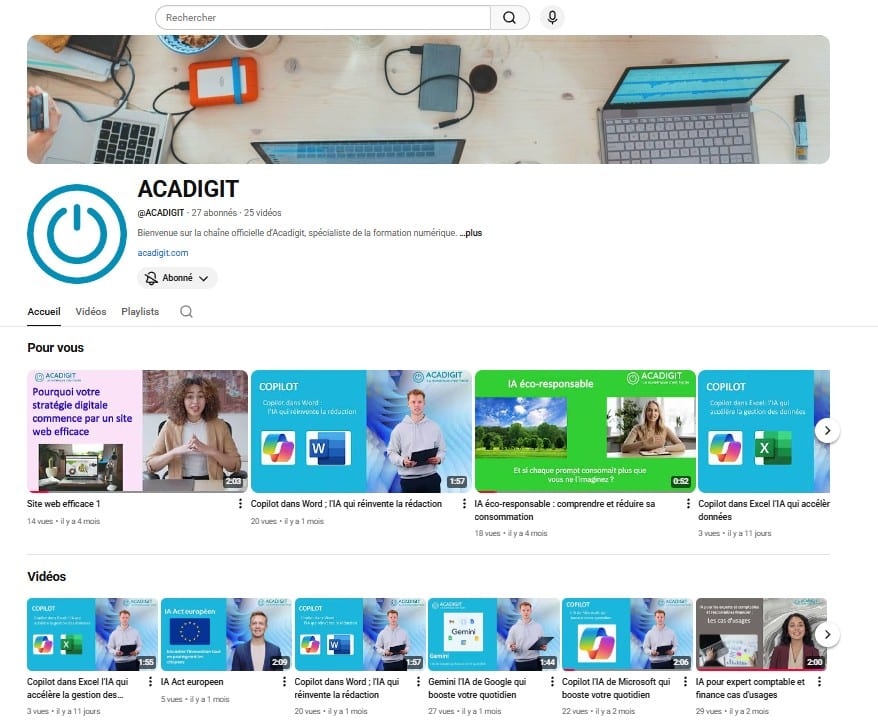
Task: Click the "25 vidéos" count text
Action: pyautogui.click(x=263, y=213)
